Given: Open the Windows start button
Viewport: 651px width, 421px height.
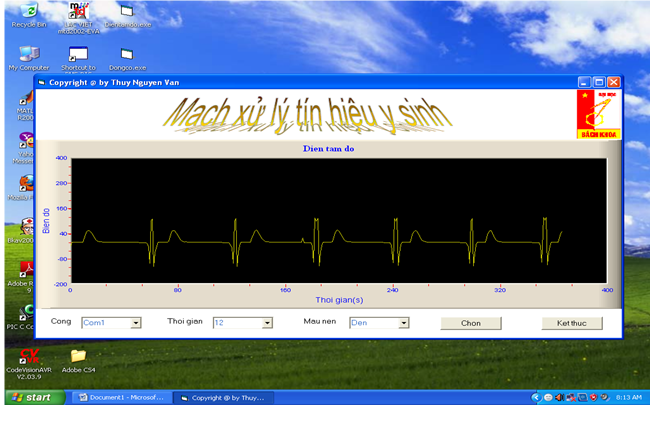Looking at the screenshot, I should tap(35, 397).
